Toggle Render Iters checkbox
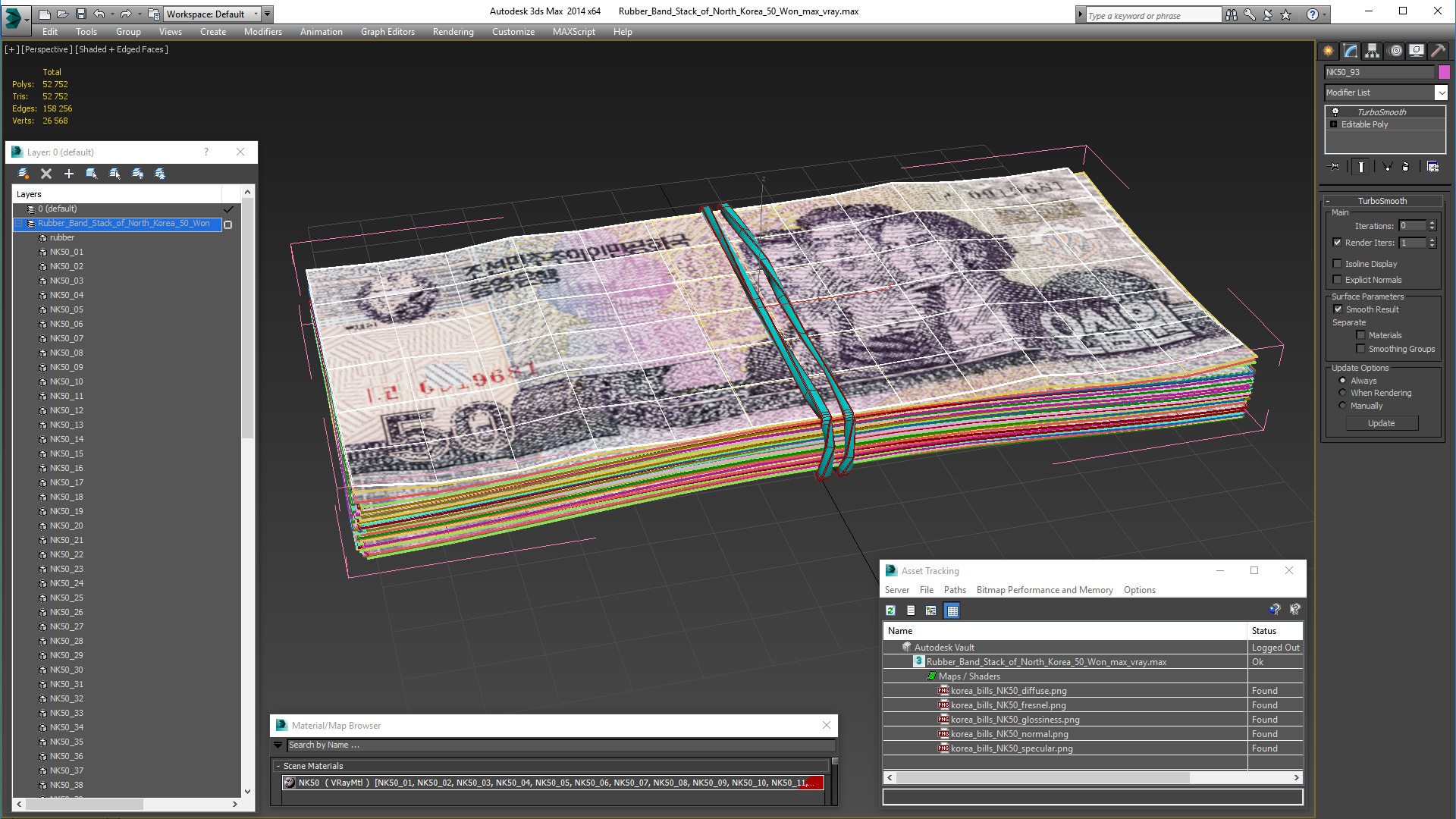Image resolution: width=1456 pixels, height=819 pixels. [x=1338, y=243]
